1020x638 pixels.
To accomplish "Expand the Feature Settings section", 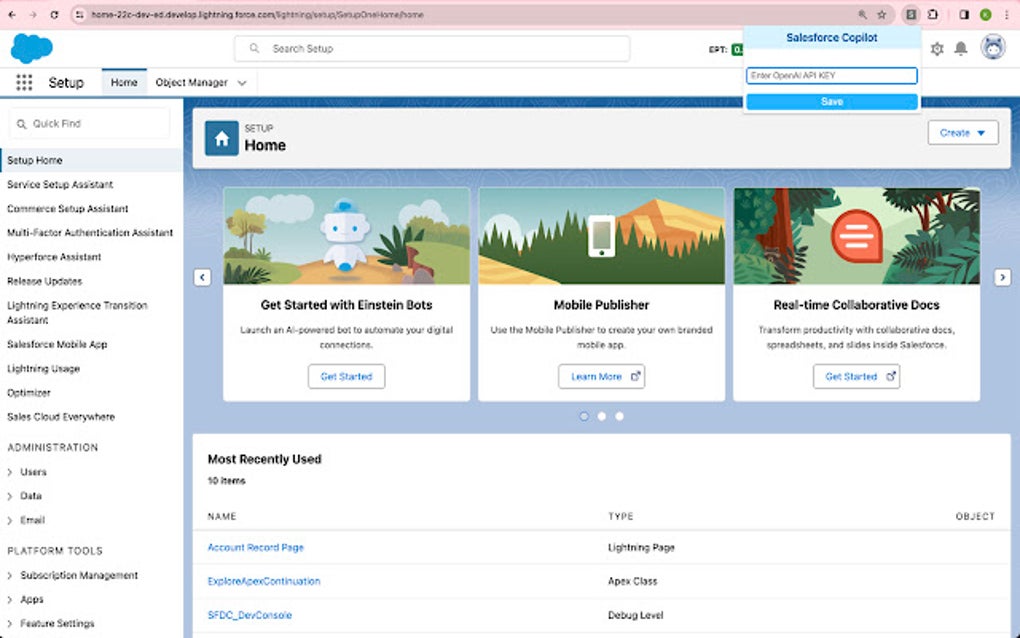I will click(57, 623).
